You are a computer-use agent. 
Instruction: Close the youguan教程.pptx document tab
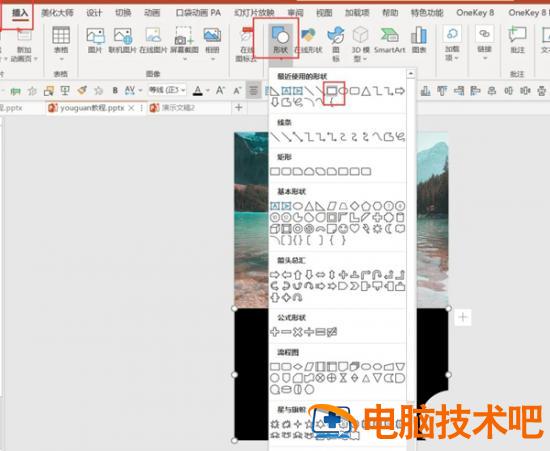[131, 108]
